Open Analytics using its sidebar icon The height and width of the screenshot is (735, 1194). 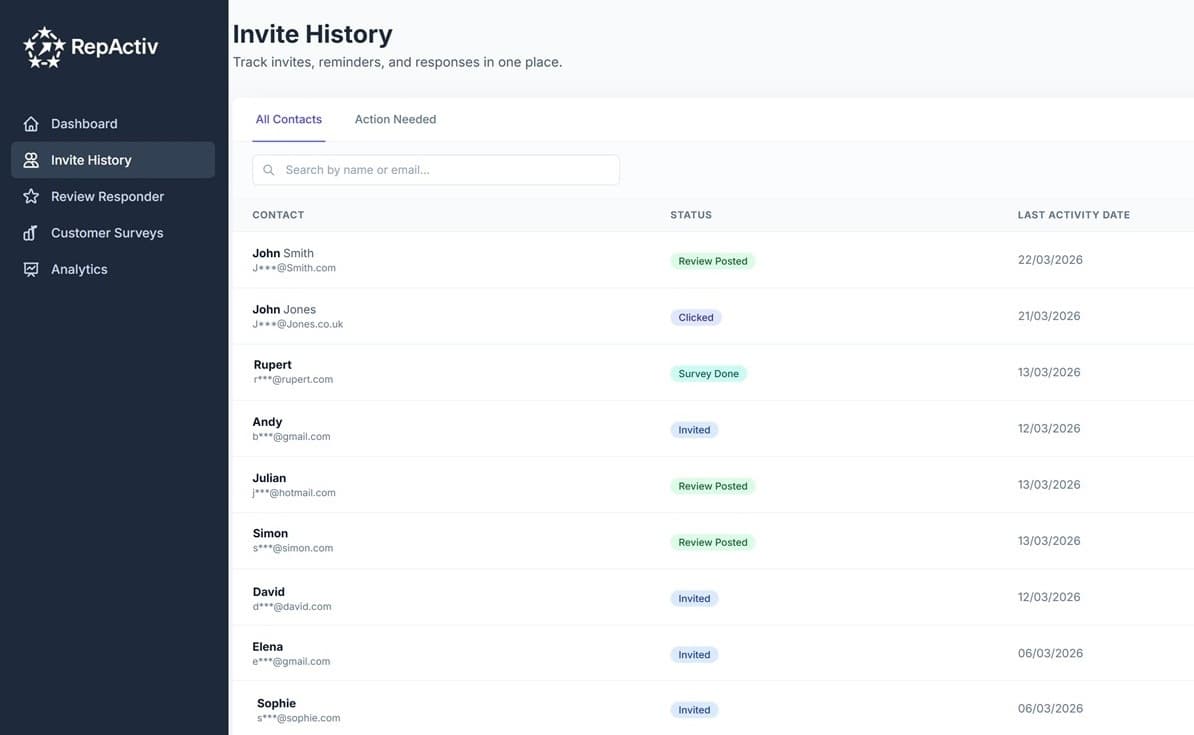click(x=31, y=267)
